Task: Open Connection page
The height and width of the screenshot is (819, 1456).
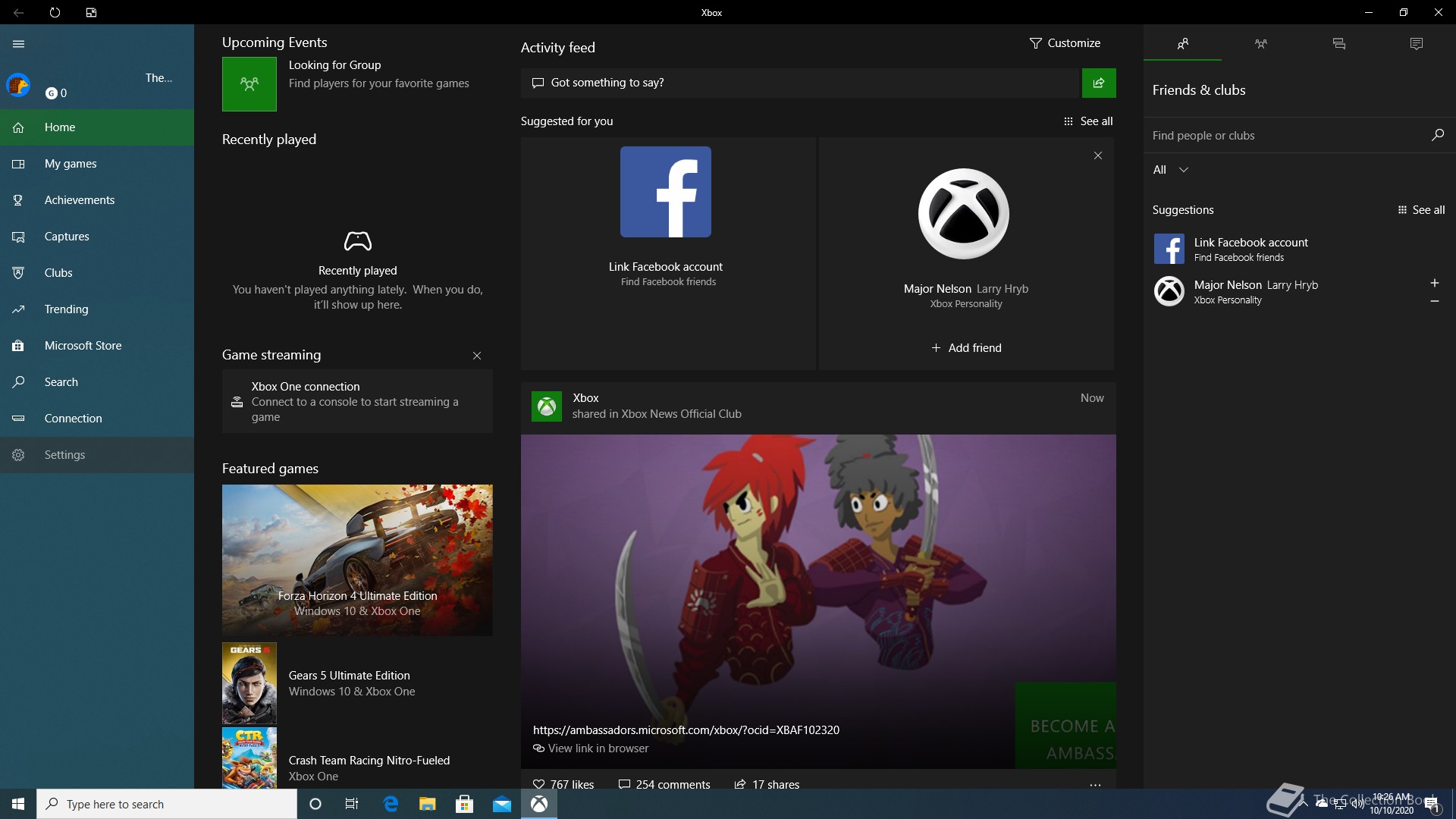Action: [97, 419]
